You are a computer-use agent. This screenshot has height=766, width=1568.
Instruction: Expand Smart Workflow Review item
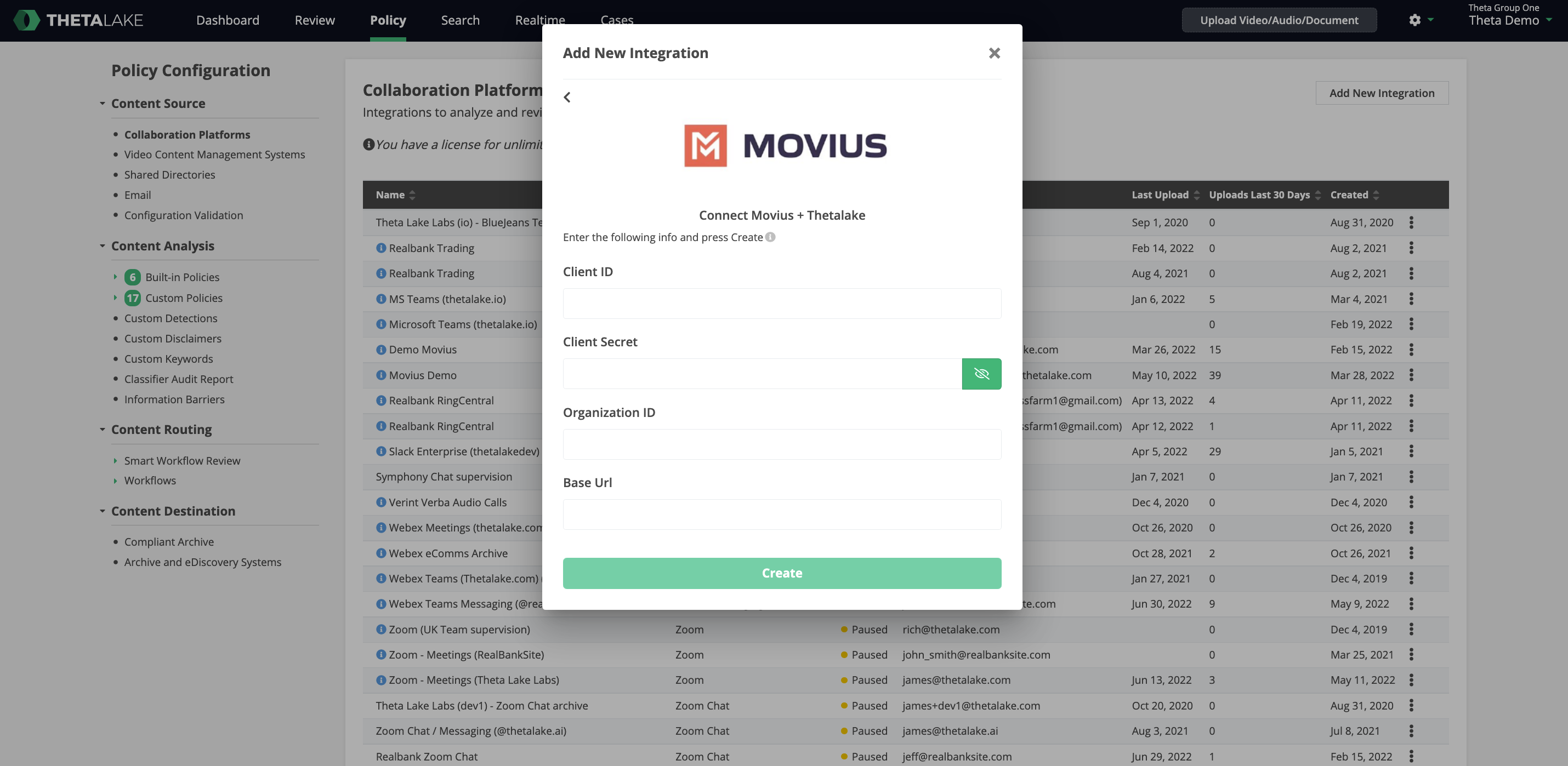coord(115,461)
